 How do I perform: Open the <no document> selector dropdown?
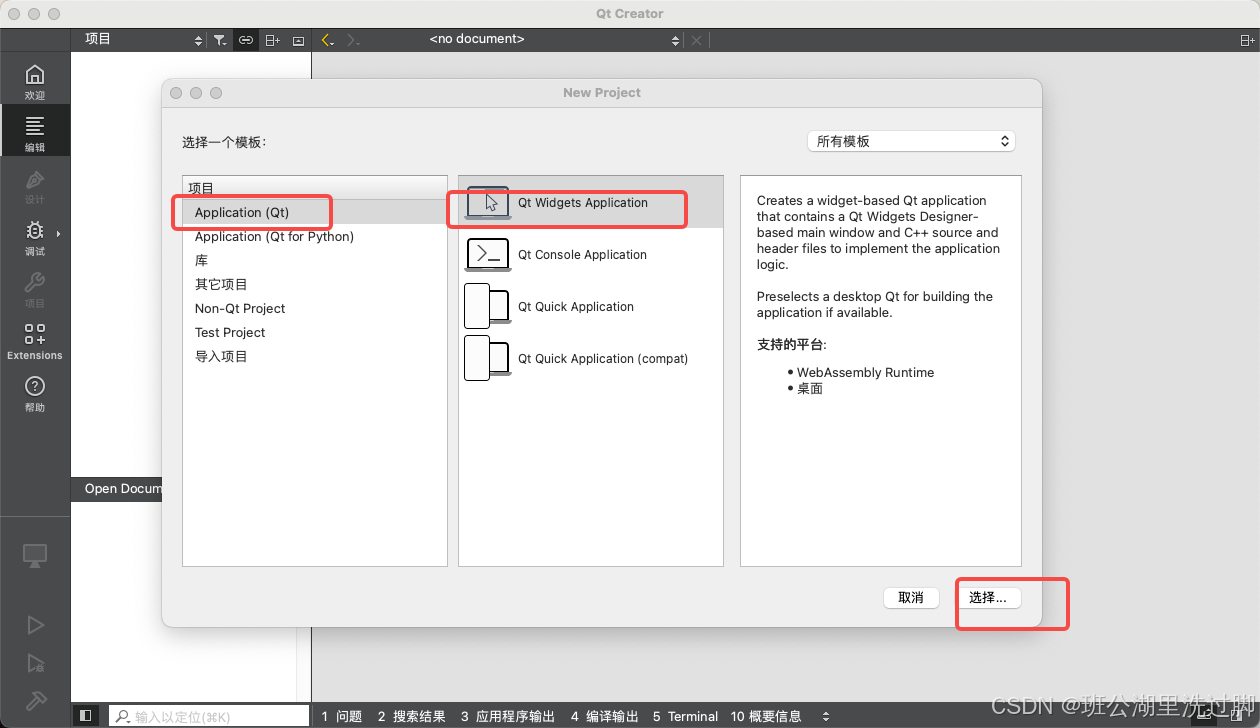click(554, 40)
